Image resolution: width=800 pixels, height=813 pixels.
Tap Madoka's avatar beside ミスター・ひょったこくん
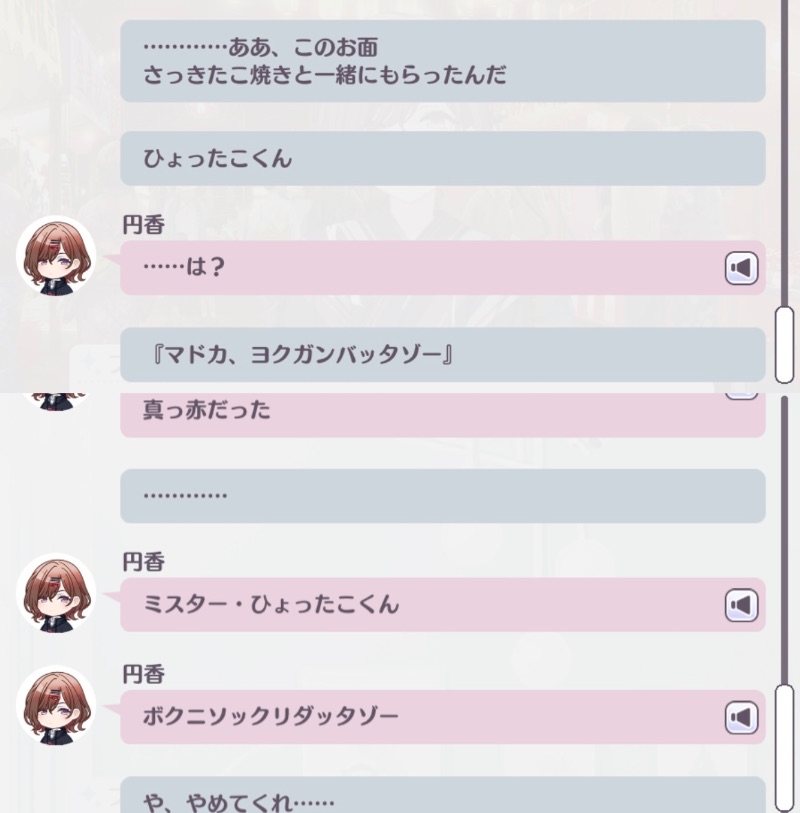pyautogui.click(x=56, y=593)
